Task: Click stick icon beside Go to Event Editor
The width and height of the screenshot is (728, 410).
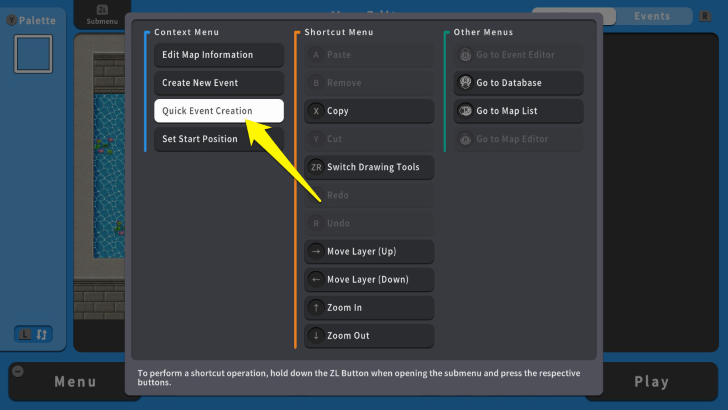Action: point(465,55)
